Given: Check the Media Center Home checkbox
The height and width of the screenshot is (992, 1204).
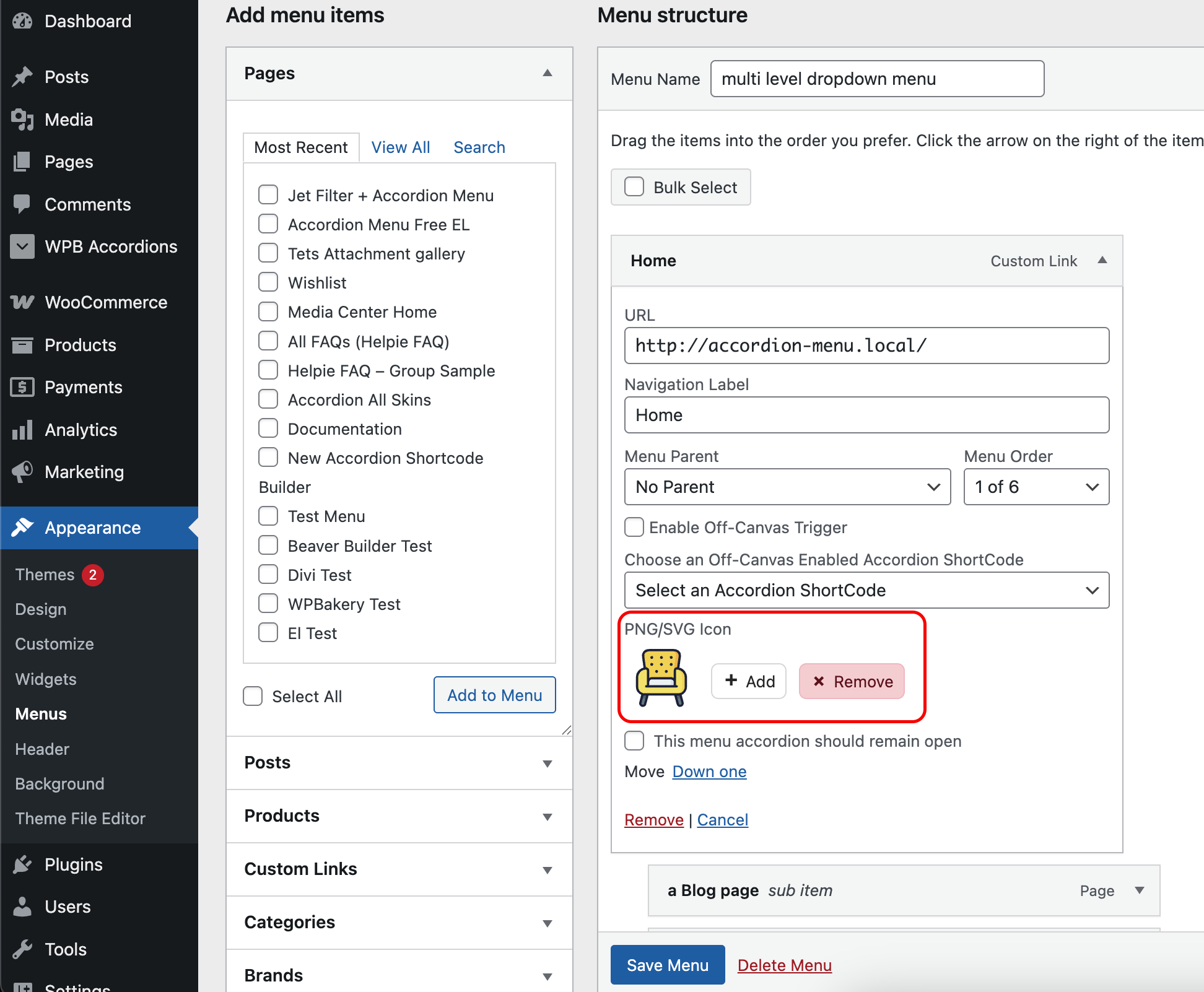Looking at the screenshot, I should click(268, 311).
